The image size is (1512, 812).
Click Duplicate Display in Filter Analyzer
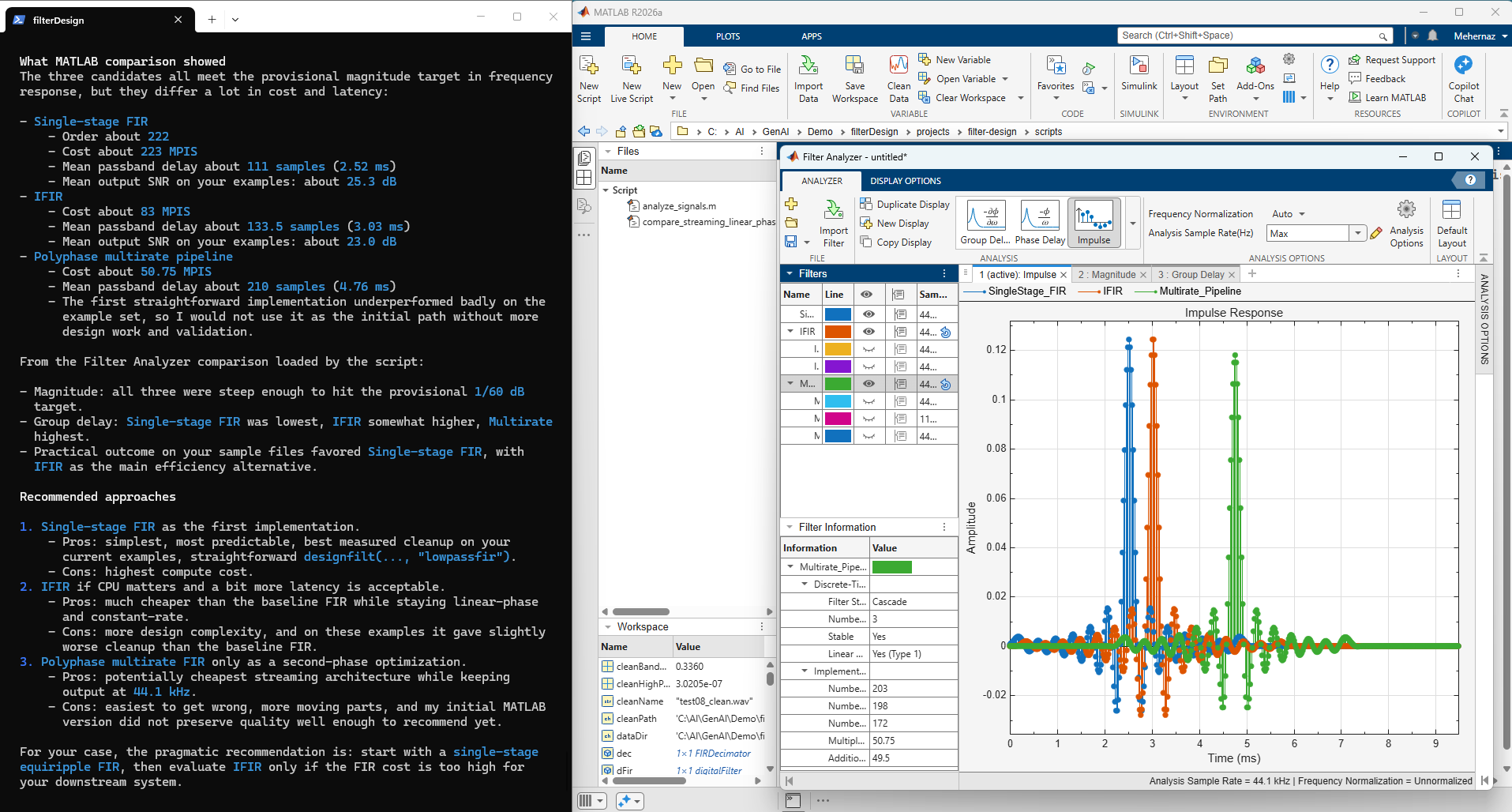tap(905, 205)
